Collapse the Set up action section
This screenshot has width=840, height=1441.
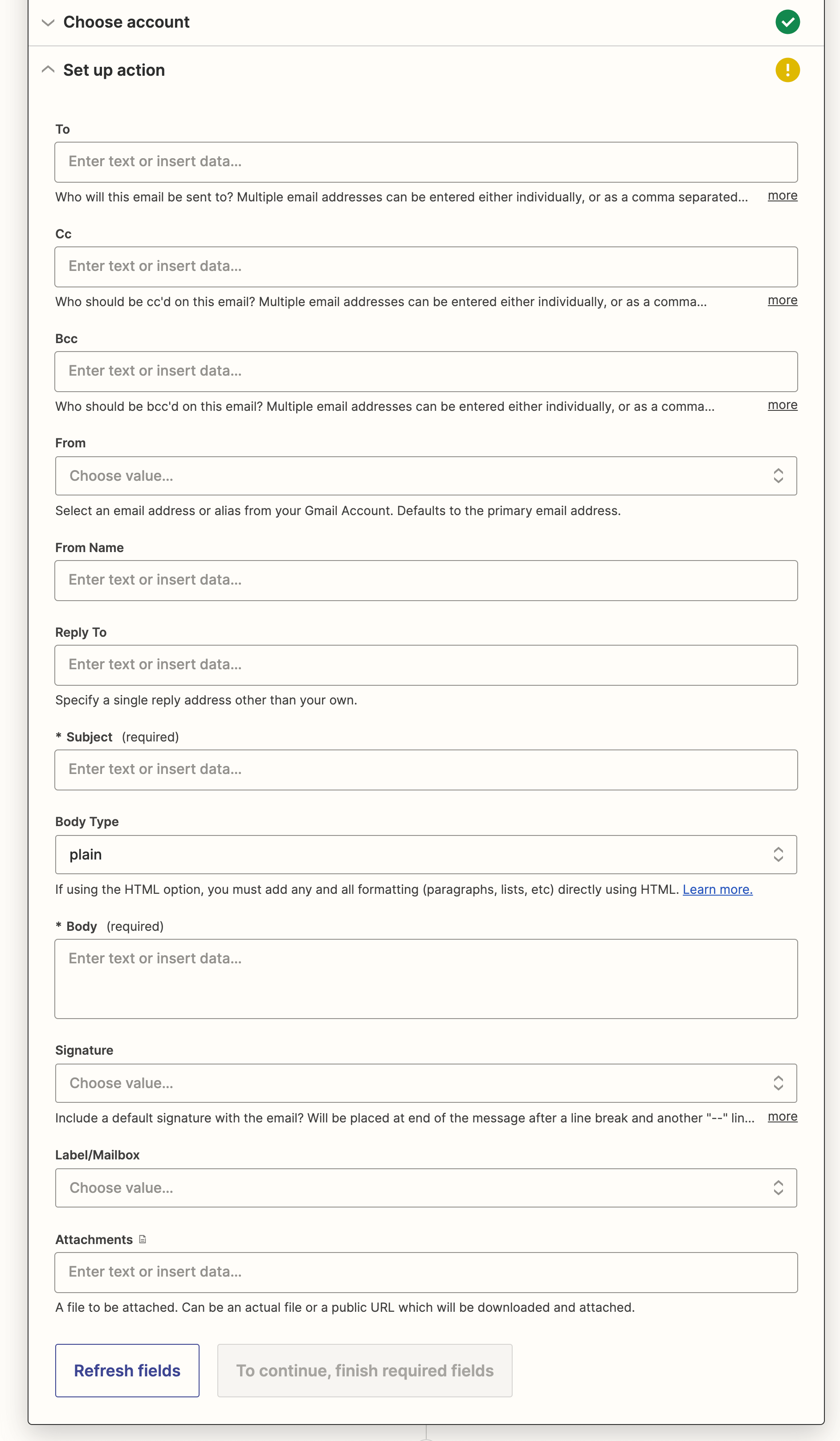coord(49,70)
